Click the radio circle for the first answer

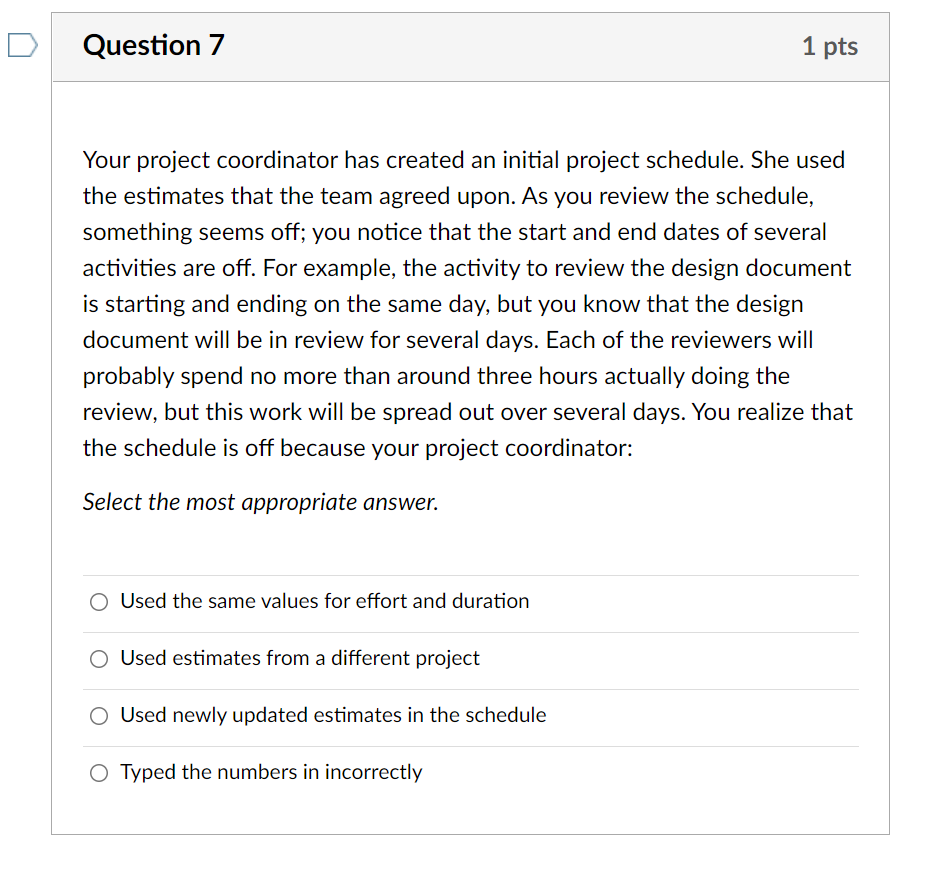(x=99, y=602)
